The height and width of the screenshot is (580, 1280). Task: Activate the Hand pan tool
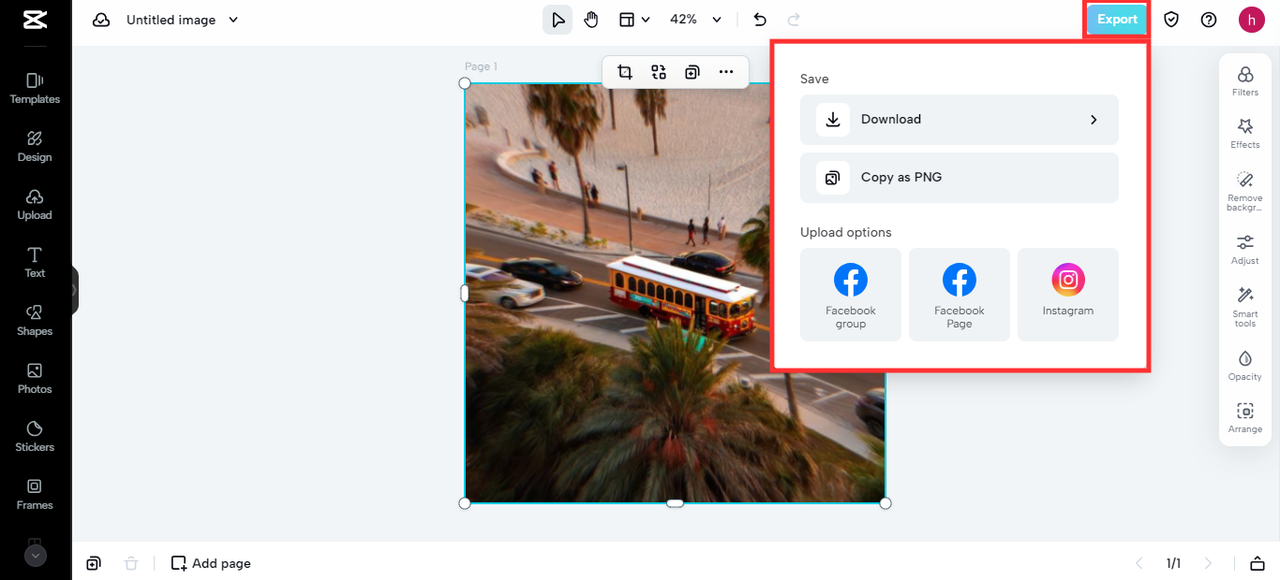click(x=591, y=20)
